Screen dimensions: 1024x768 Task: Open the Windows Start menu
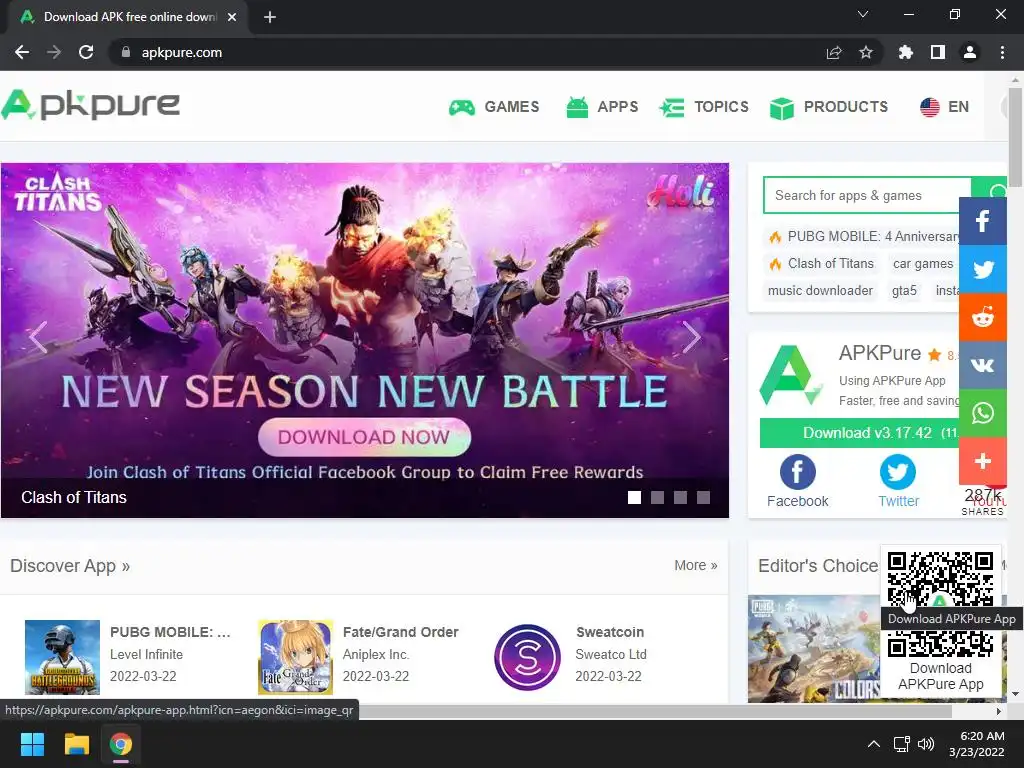32,744
